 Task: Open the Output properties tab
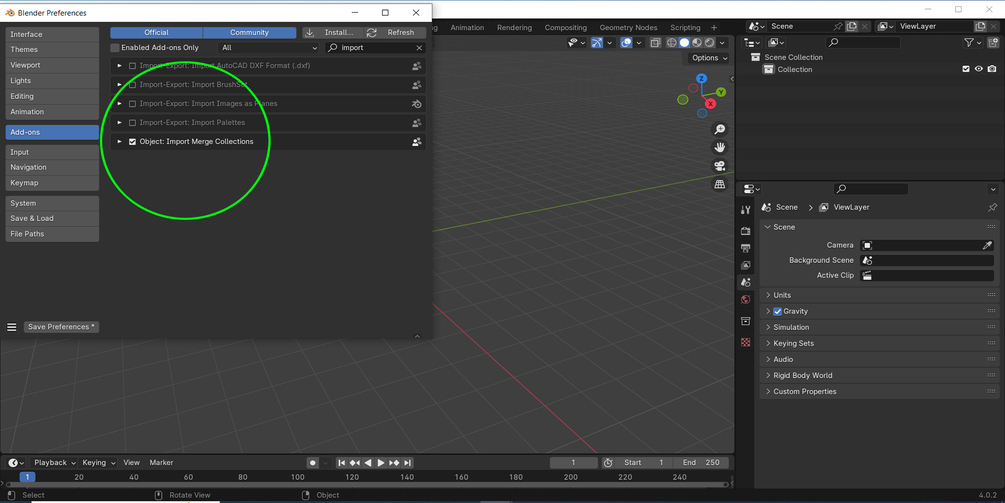point(745,248)
